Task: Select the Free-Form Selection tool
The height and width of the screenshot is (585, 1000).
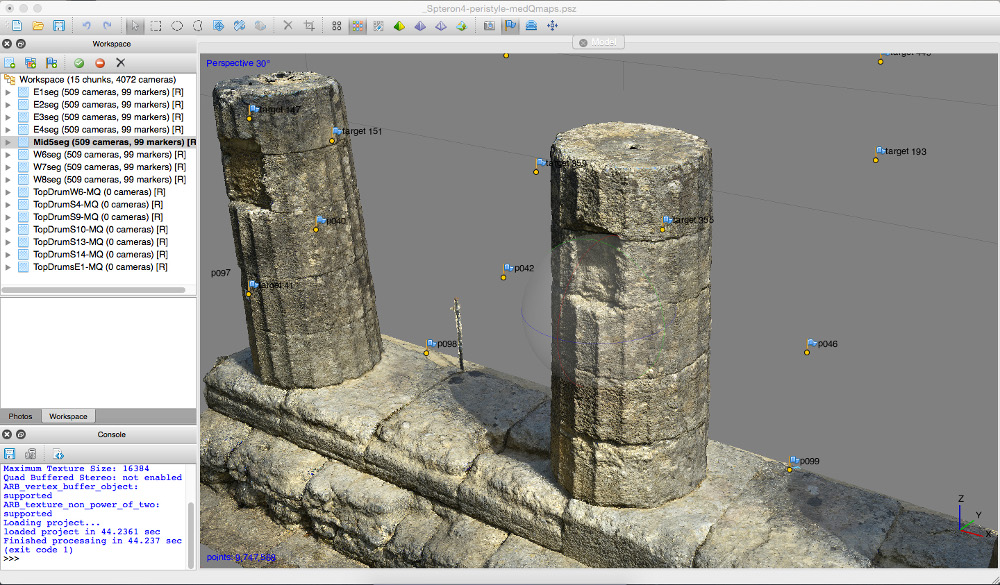Action: coord(196,27)
